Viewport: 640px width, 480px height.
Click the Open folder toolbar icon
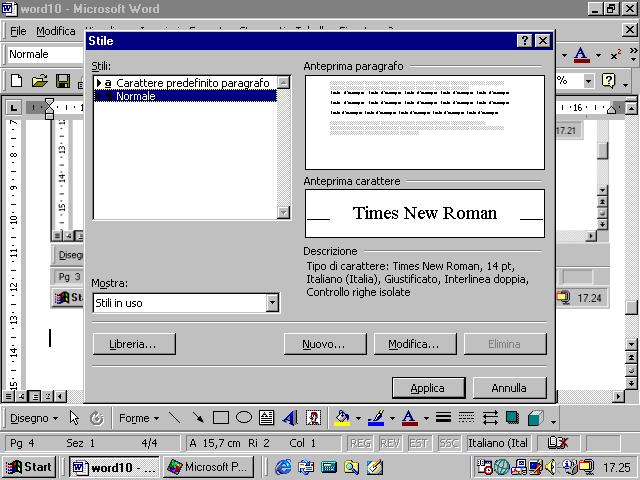coord(40,81)
